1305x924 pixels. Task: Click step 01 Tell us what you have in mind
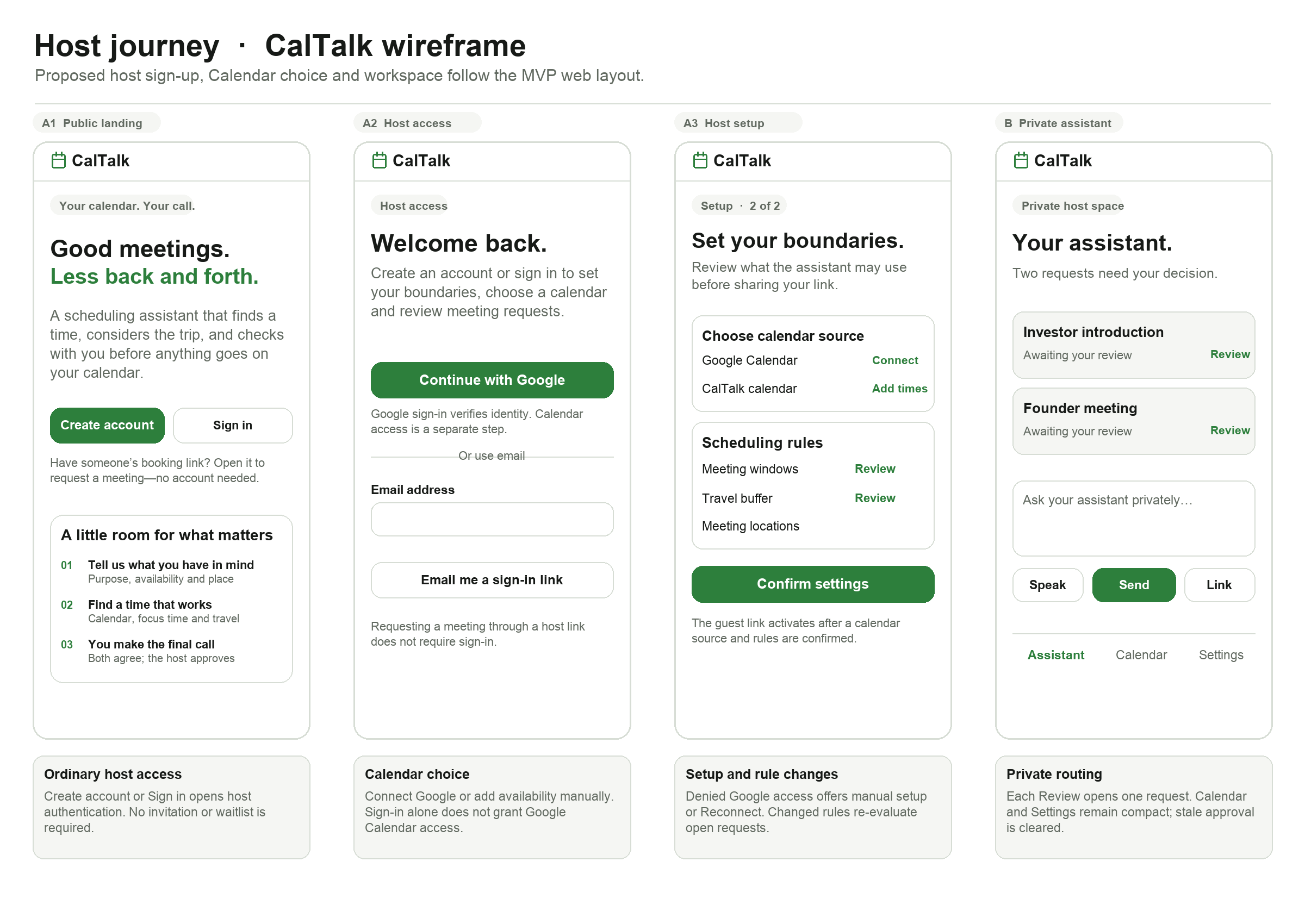[158, 571]
